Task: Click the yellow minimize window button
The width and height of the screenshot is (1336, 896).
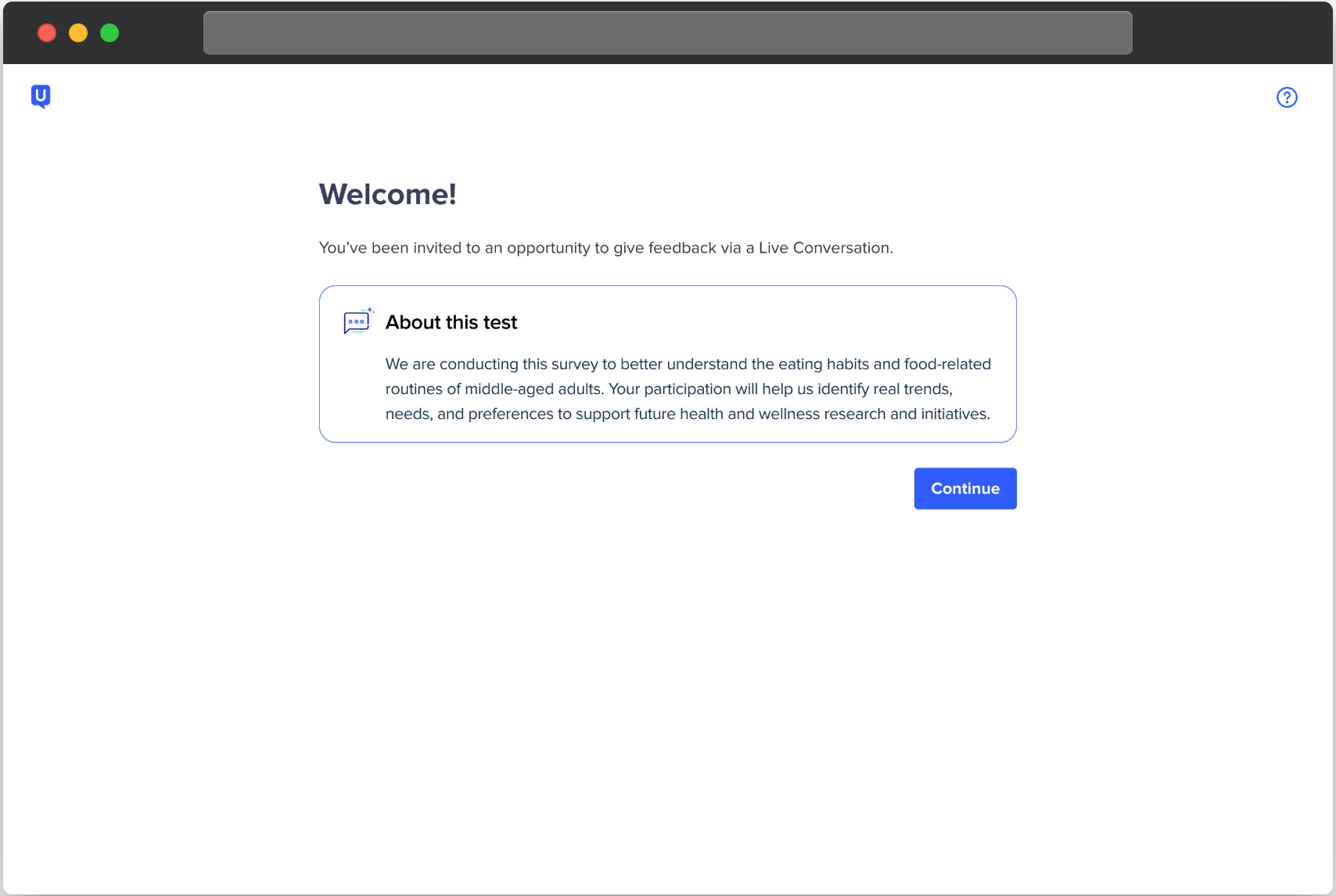Action: pyautogui.click(x=78, y=33)
